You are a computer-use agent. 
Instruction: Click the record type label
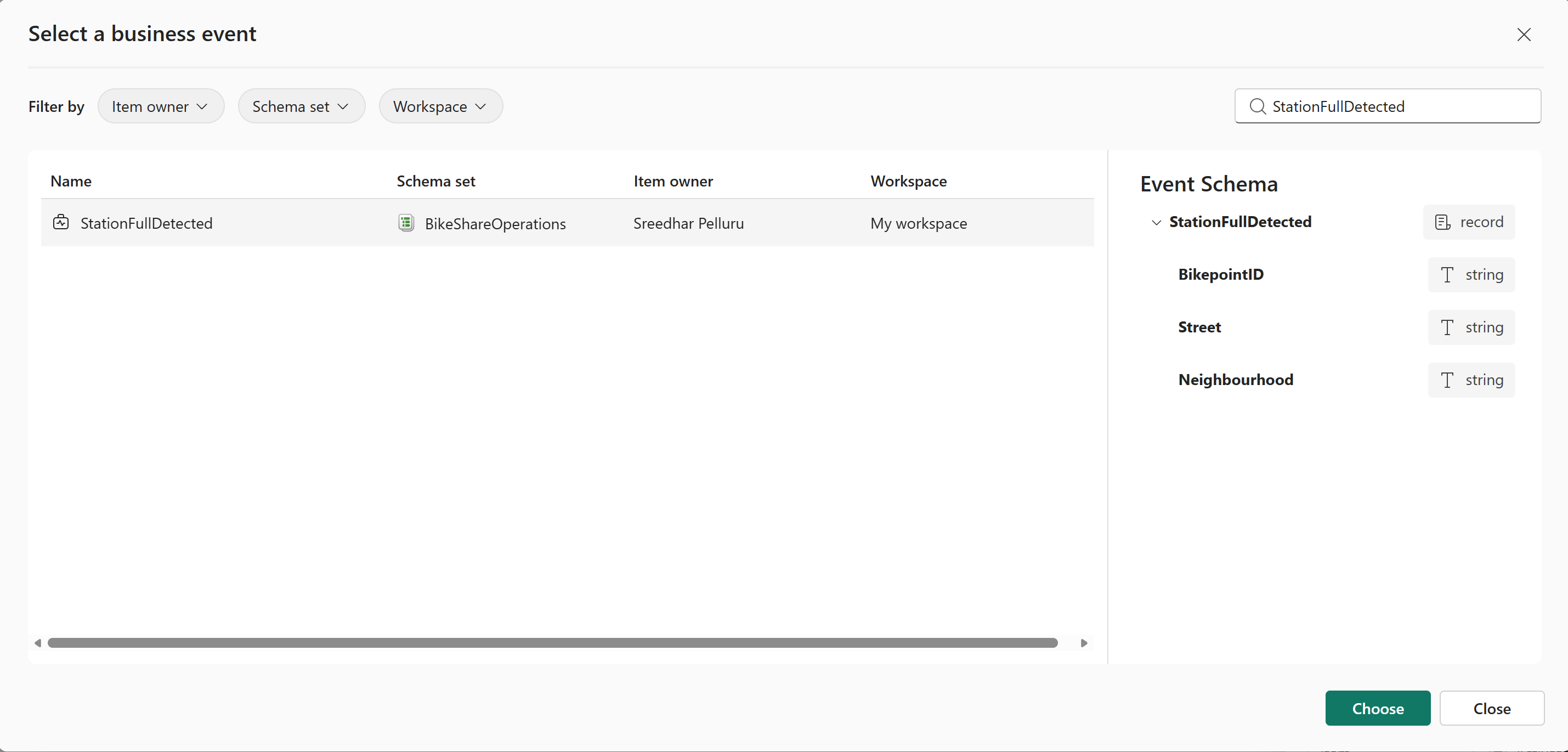tap(1481, 222)
